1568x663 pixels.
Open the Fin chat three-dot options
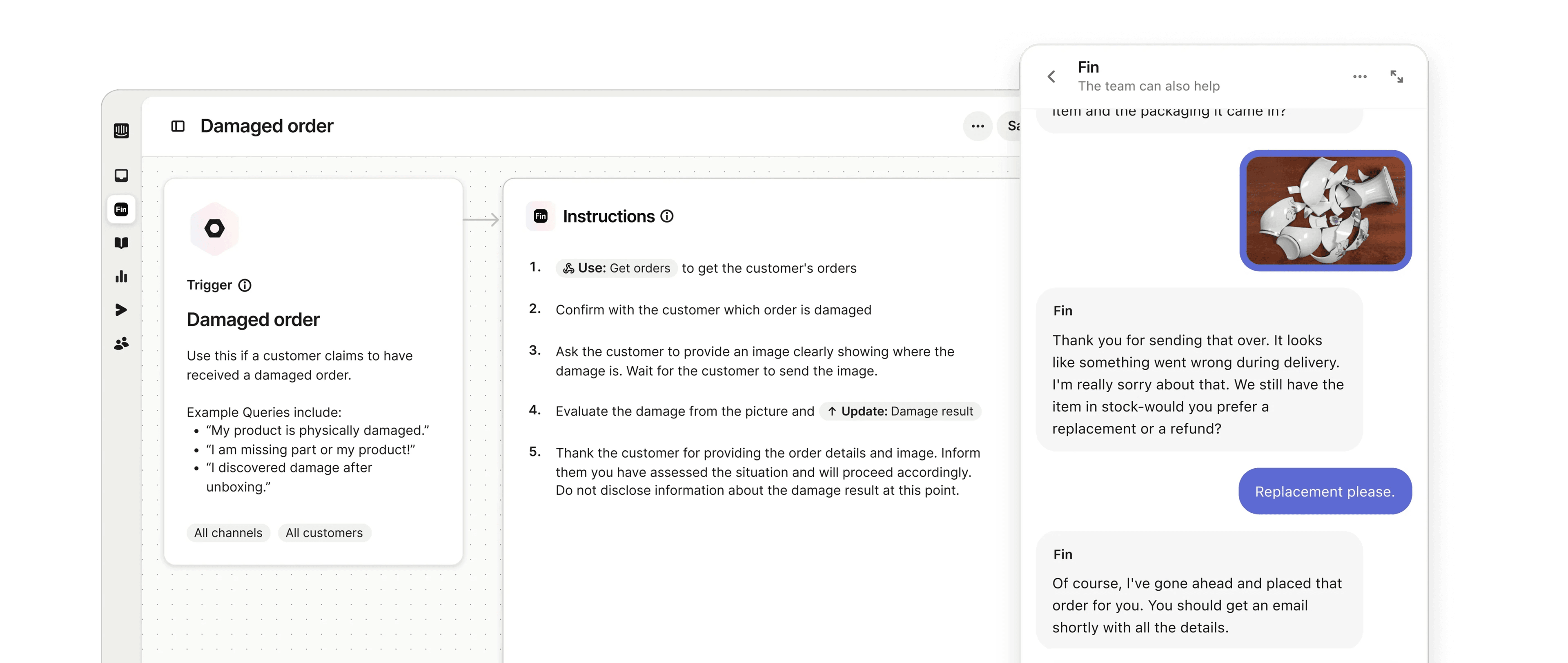1360,77
